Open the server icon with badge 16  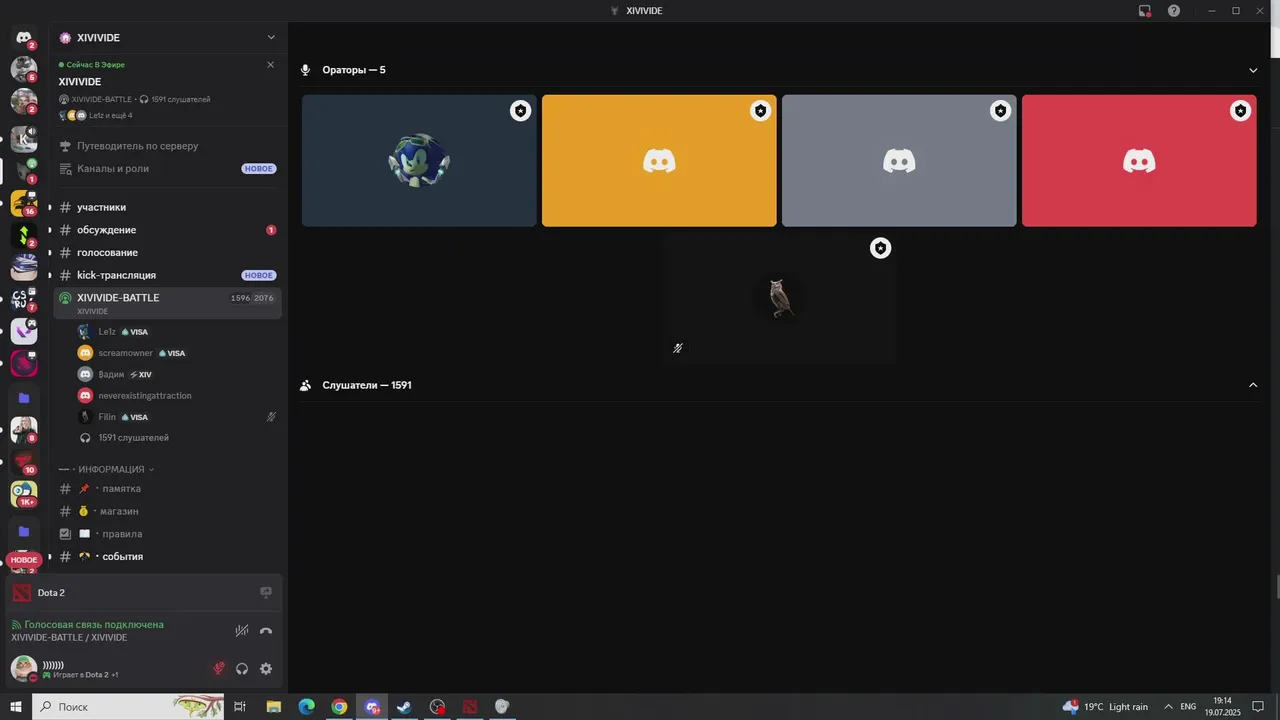click(24, 203)
